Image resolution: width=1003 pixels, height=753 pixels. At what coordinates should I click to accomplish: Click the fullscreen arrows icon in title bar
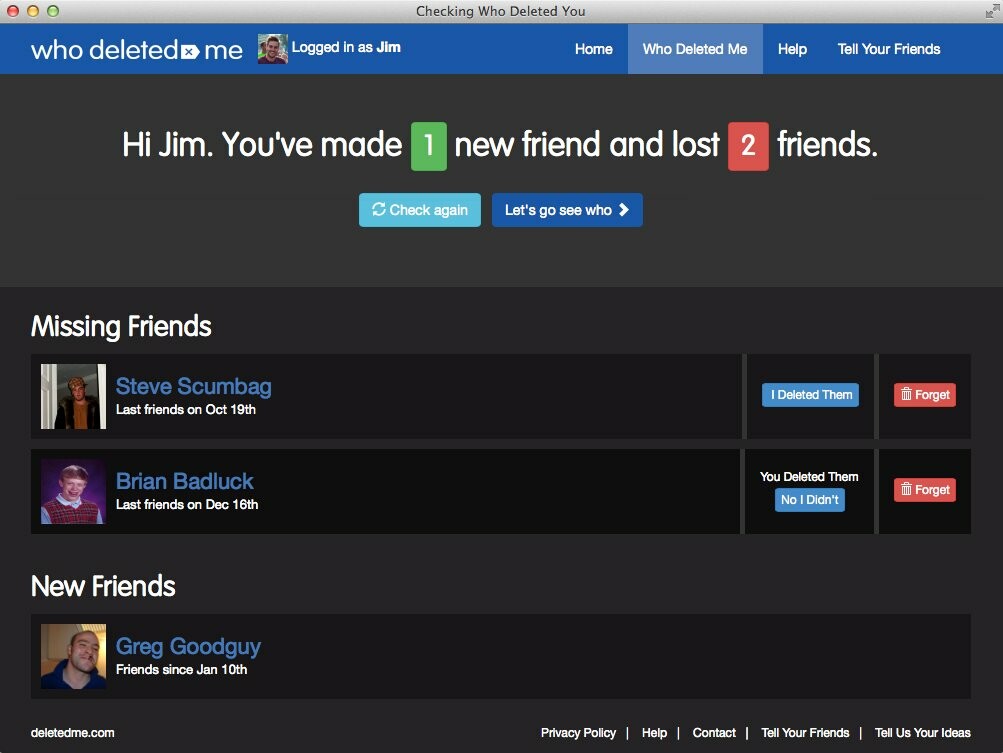click(989, 11)
